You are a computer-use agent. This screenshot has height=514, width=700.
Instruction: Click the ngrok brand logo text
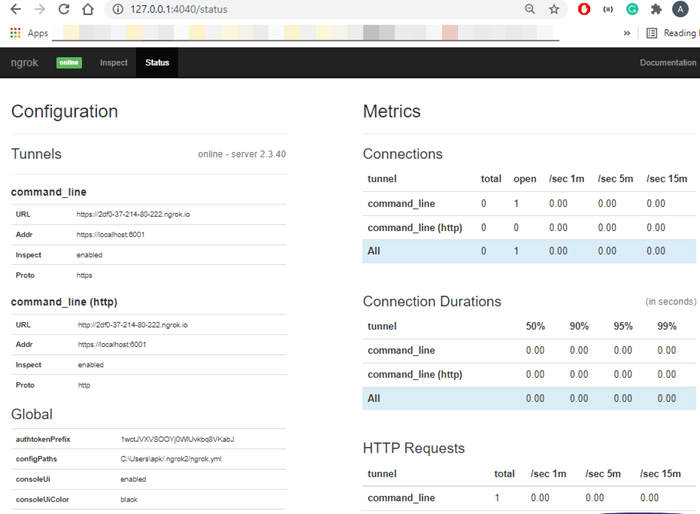pos(25,63)
